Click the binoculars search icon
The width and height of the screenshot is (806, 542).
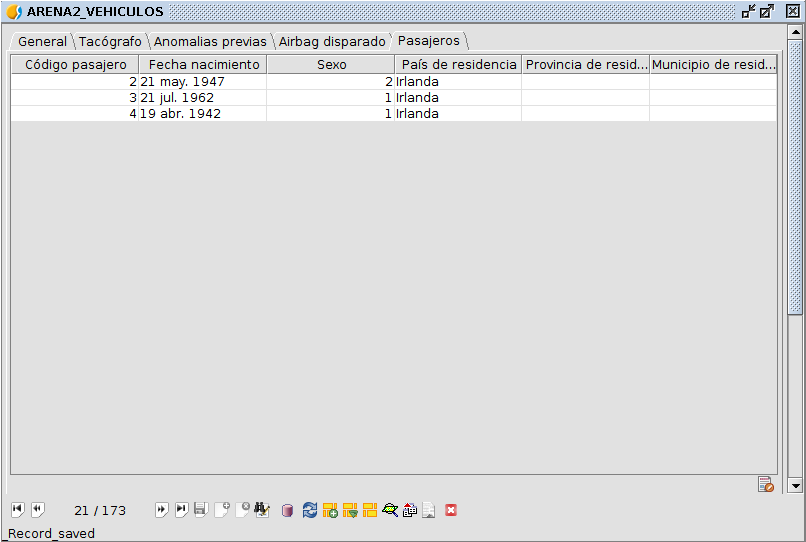(262, 510)
